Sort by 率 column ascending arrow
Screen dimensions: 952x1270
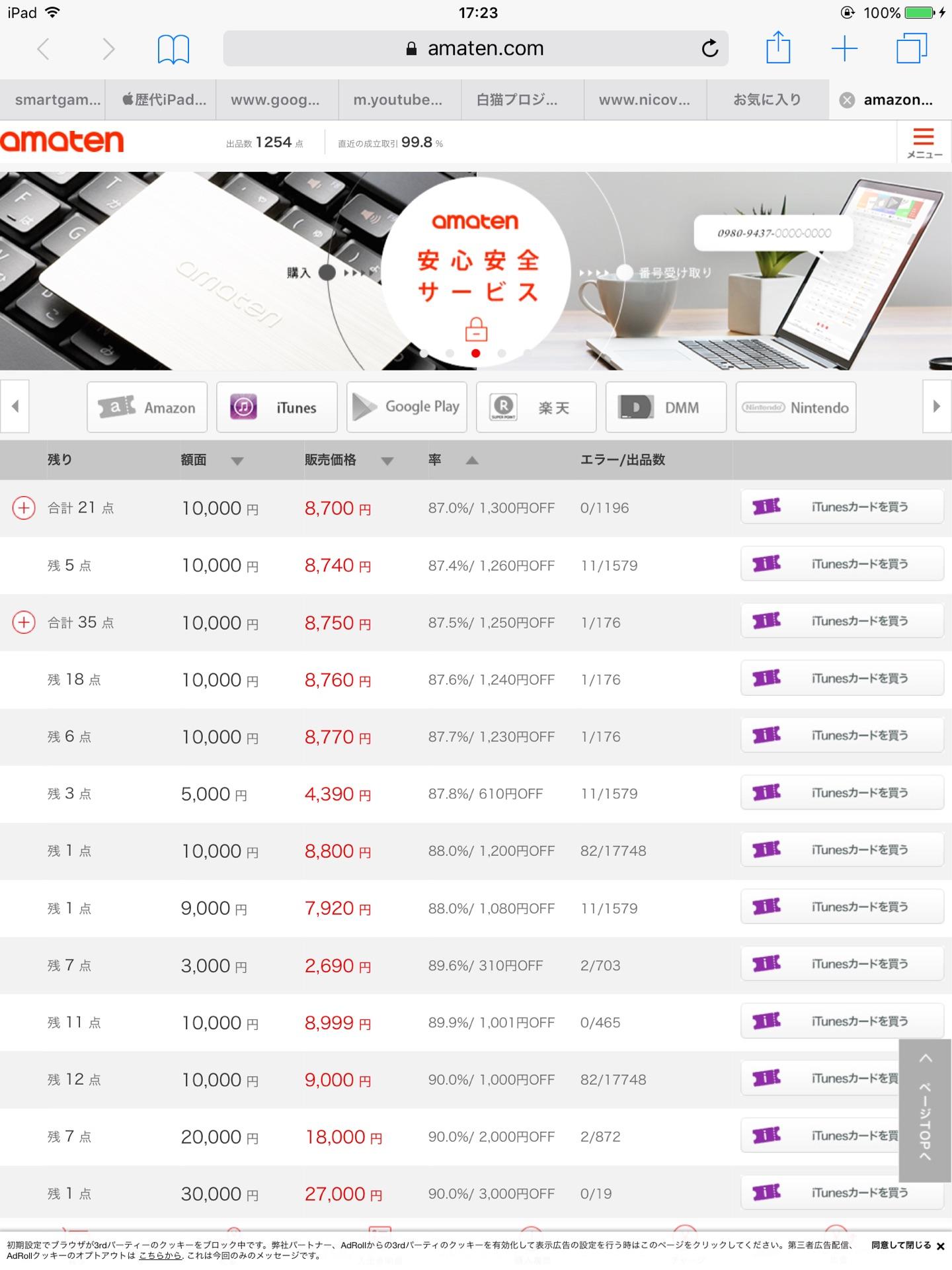tap(471, 460)
